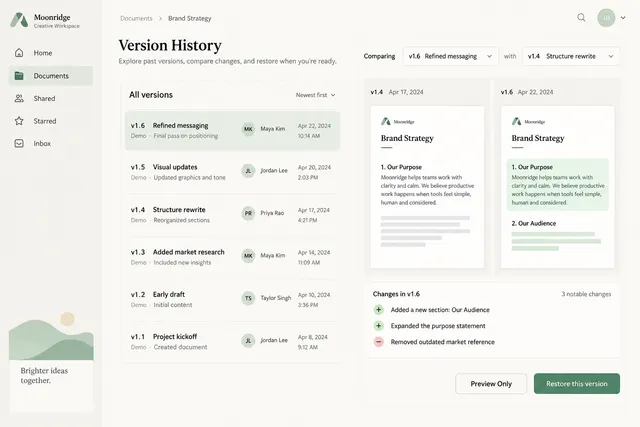
Task: Open the Home icon in sidebar
Action: 19,53
